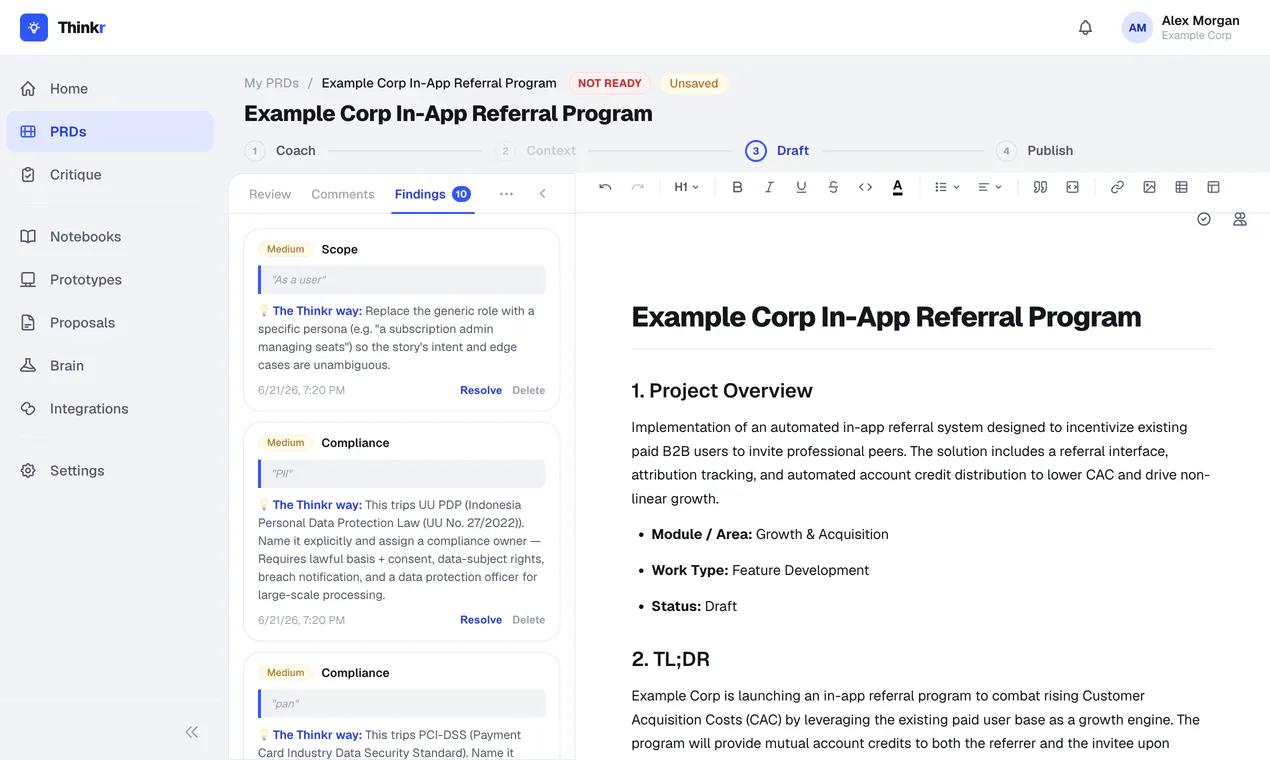
Task: Open panel more options ellipsis
Action: pyautogui.click(x=506, y=194)
